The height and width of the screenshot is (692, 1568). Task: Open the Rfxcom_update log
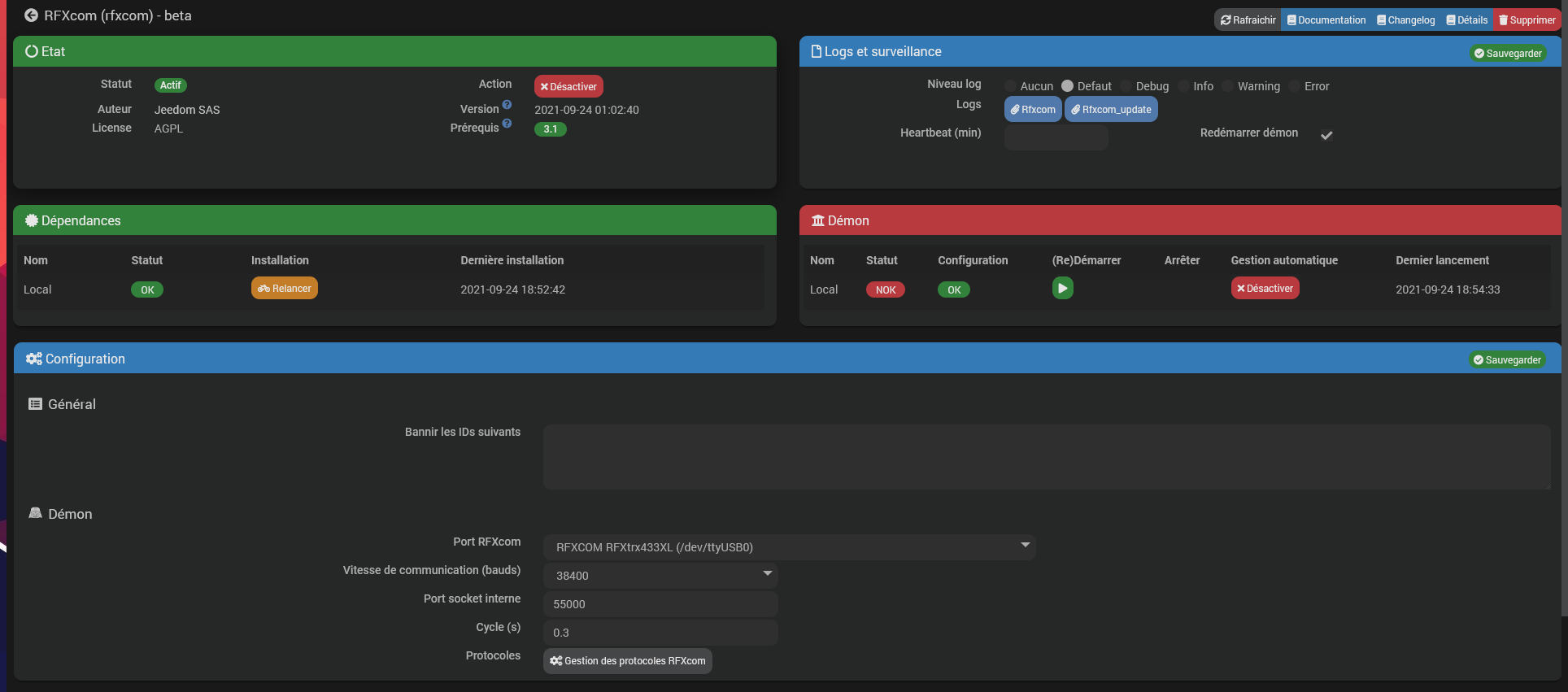(1111, 109)
